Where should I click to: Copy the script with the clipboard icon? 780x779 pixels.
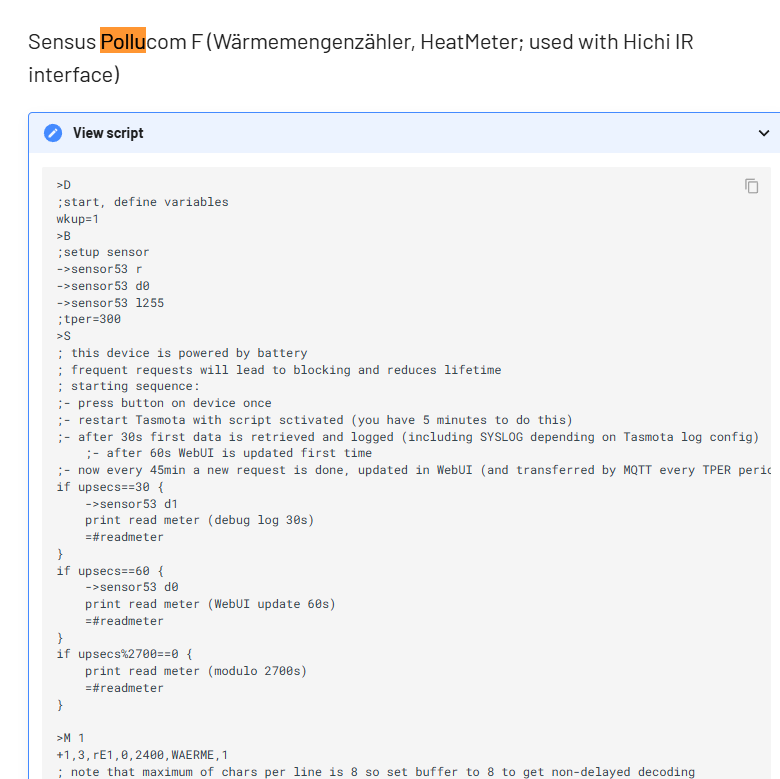point(752,186)
